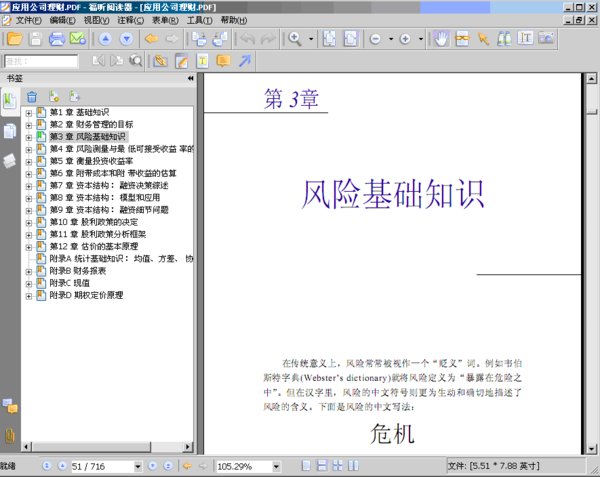Select the text selection tool
Viewport: 600px width, 477px height.
coord(525,38)
